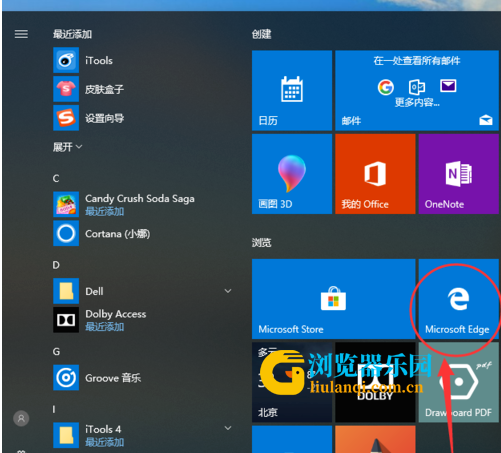
Task: Click the user account icon
Action: tap(21, 418)
